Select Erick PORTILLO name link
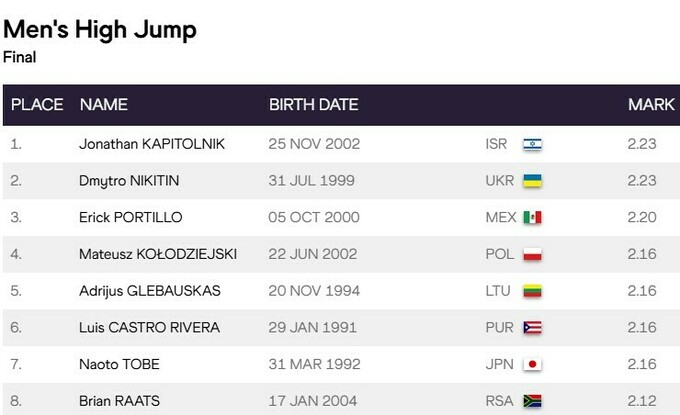This screenshot has height=415, width=680. 131,218
